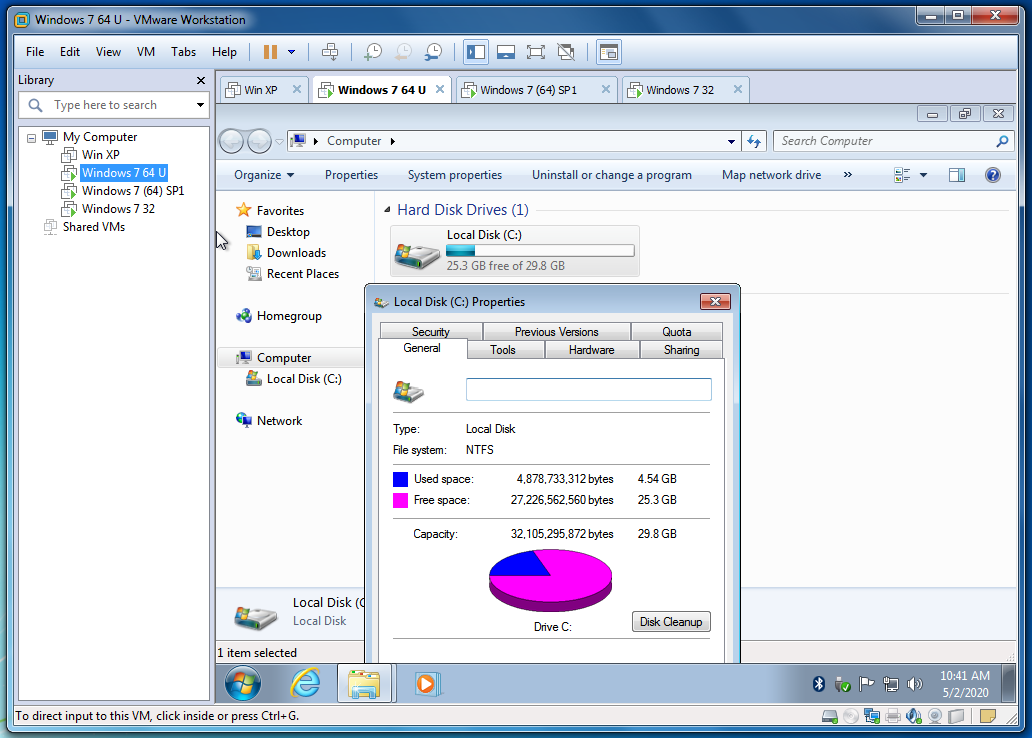
Task: Open the Organize dropdown menu
Action: pos(264,175)
